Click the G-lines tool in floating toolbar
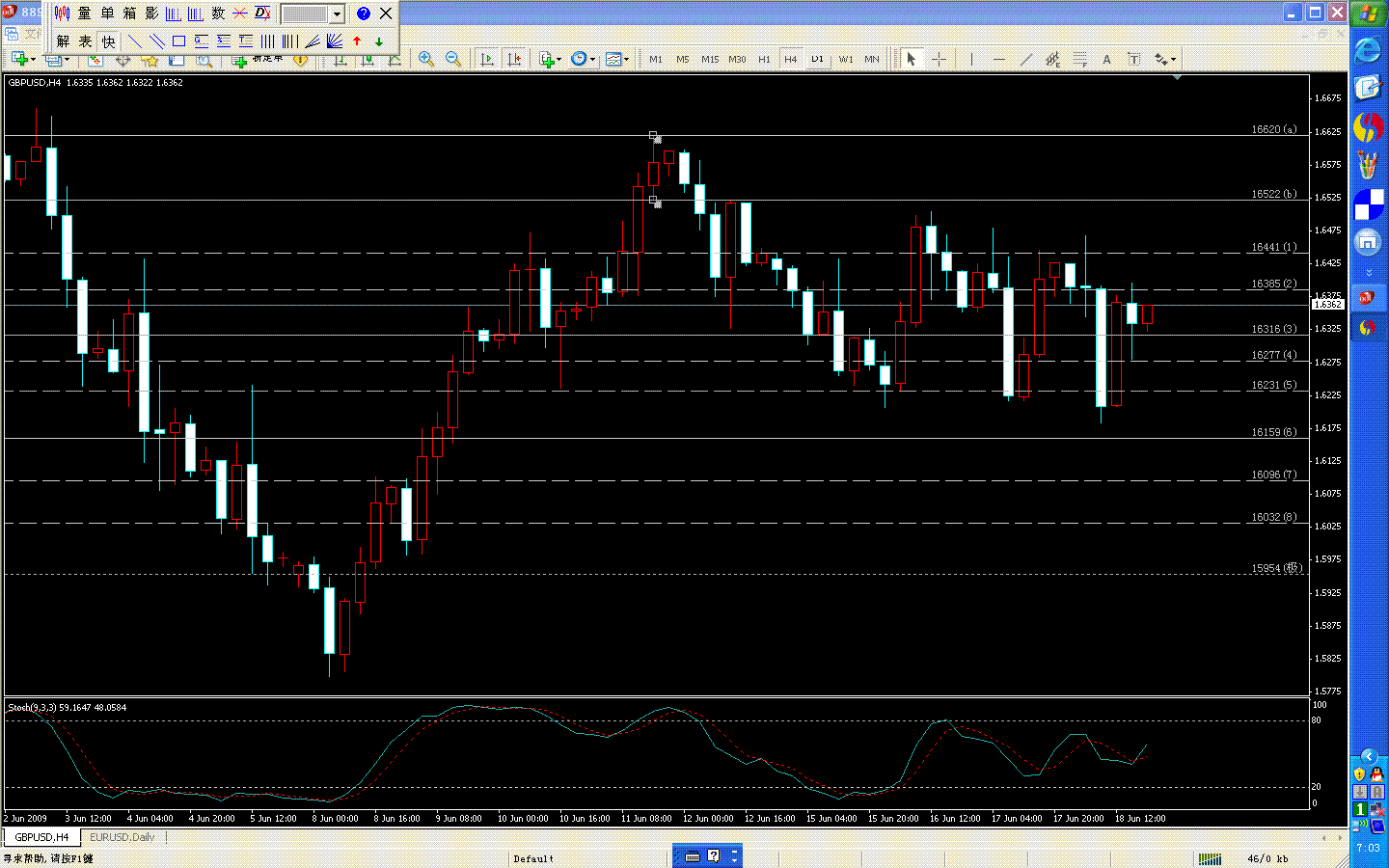Screen dimensions: 1389x868 click(x=201, y=41)
